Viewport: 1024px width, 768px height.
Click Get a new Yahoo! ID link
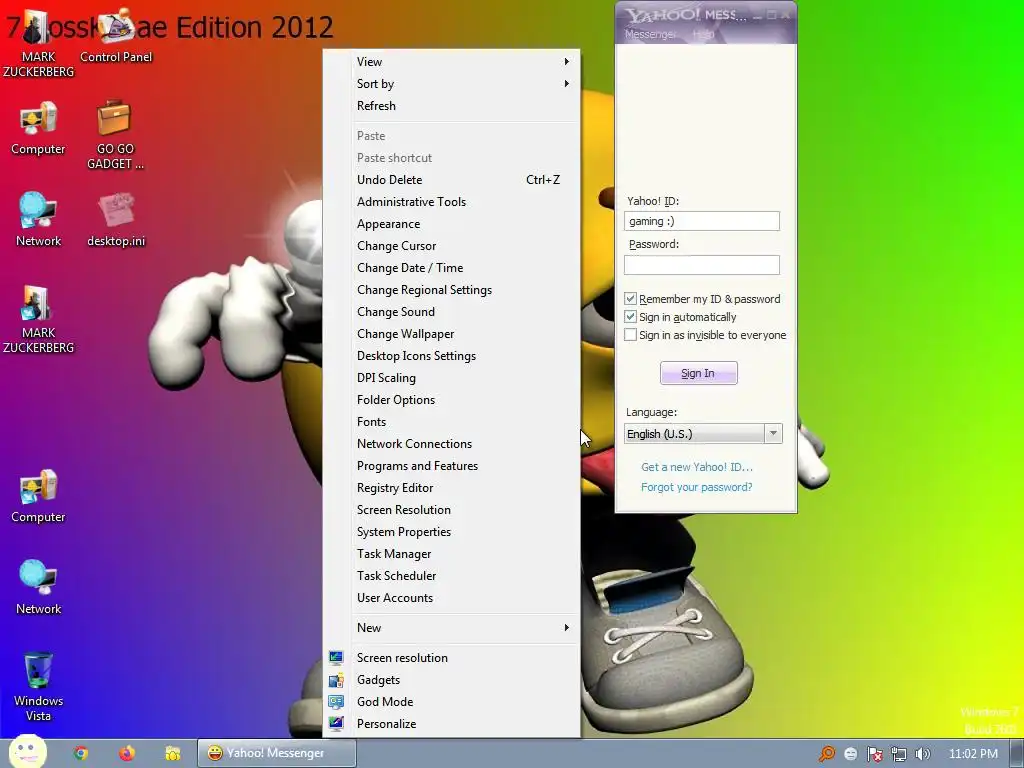tap(697, 467)
